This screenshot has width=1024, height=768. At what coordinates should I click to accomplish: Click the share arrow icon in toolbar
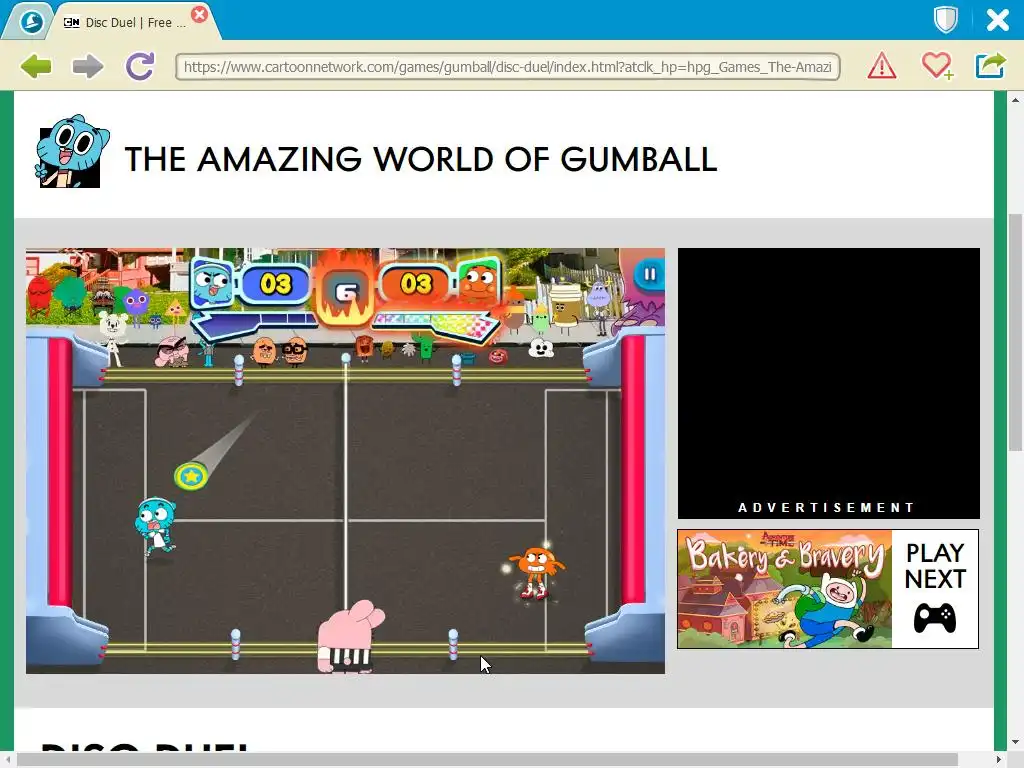tap(990, 65)
